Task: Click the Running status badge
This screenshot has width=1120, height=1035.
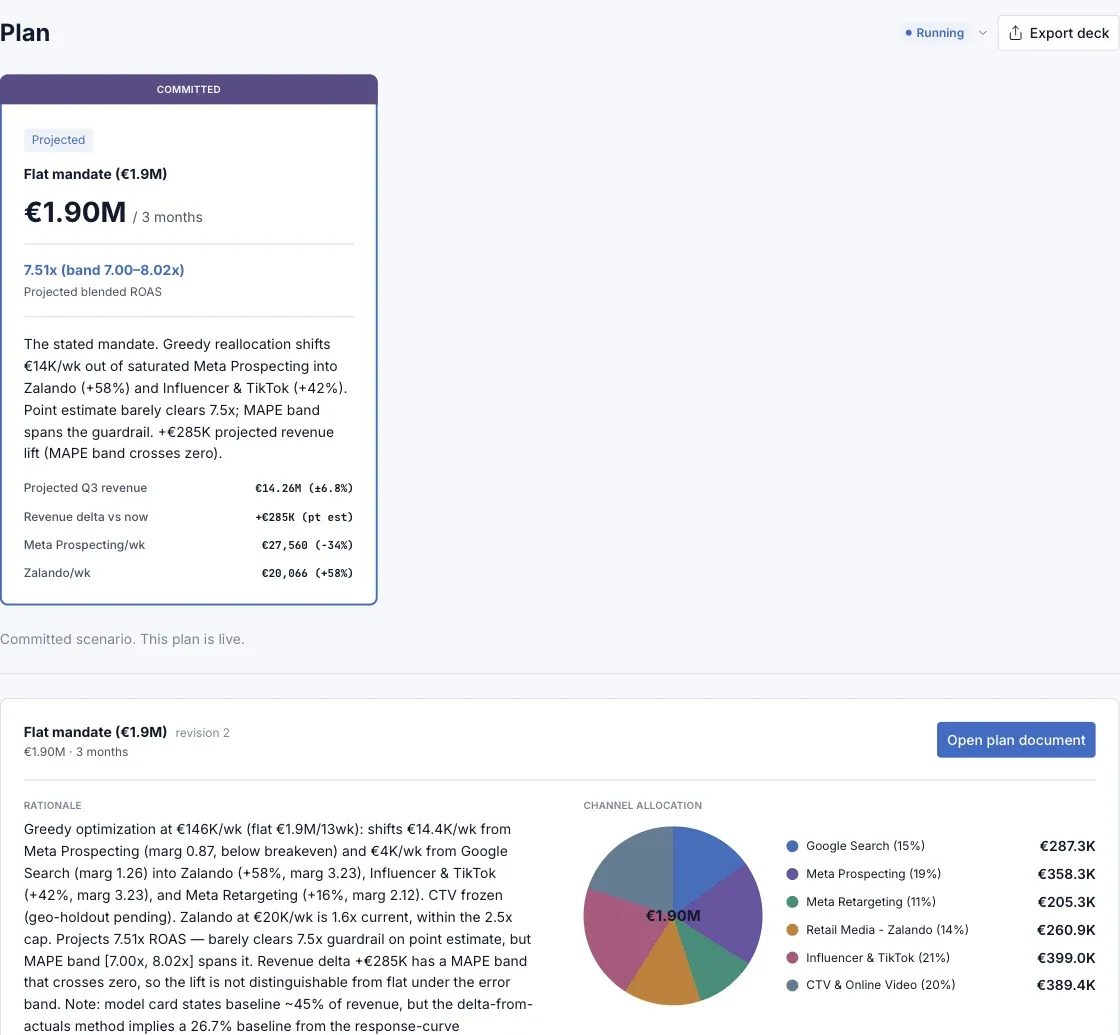Action: [934, 33]
